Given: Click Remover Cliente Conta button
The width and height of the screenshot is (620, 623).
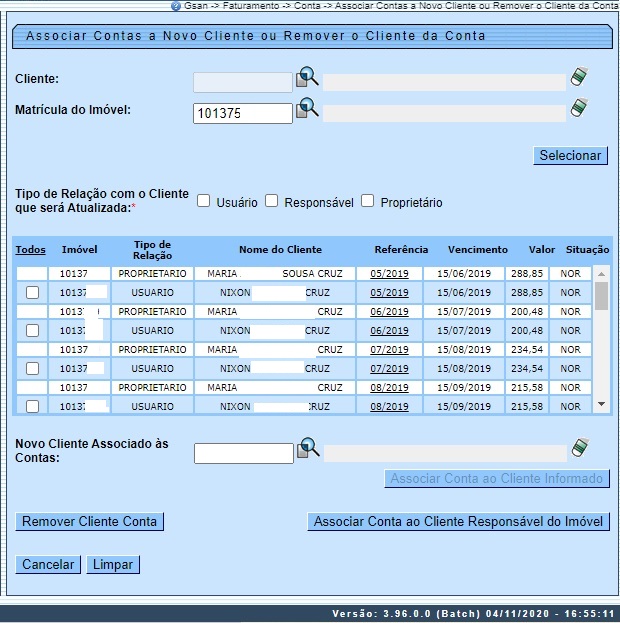Looking at the screenshot, I should click(x=90, y=522).
